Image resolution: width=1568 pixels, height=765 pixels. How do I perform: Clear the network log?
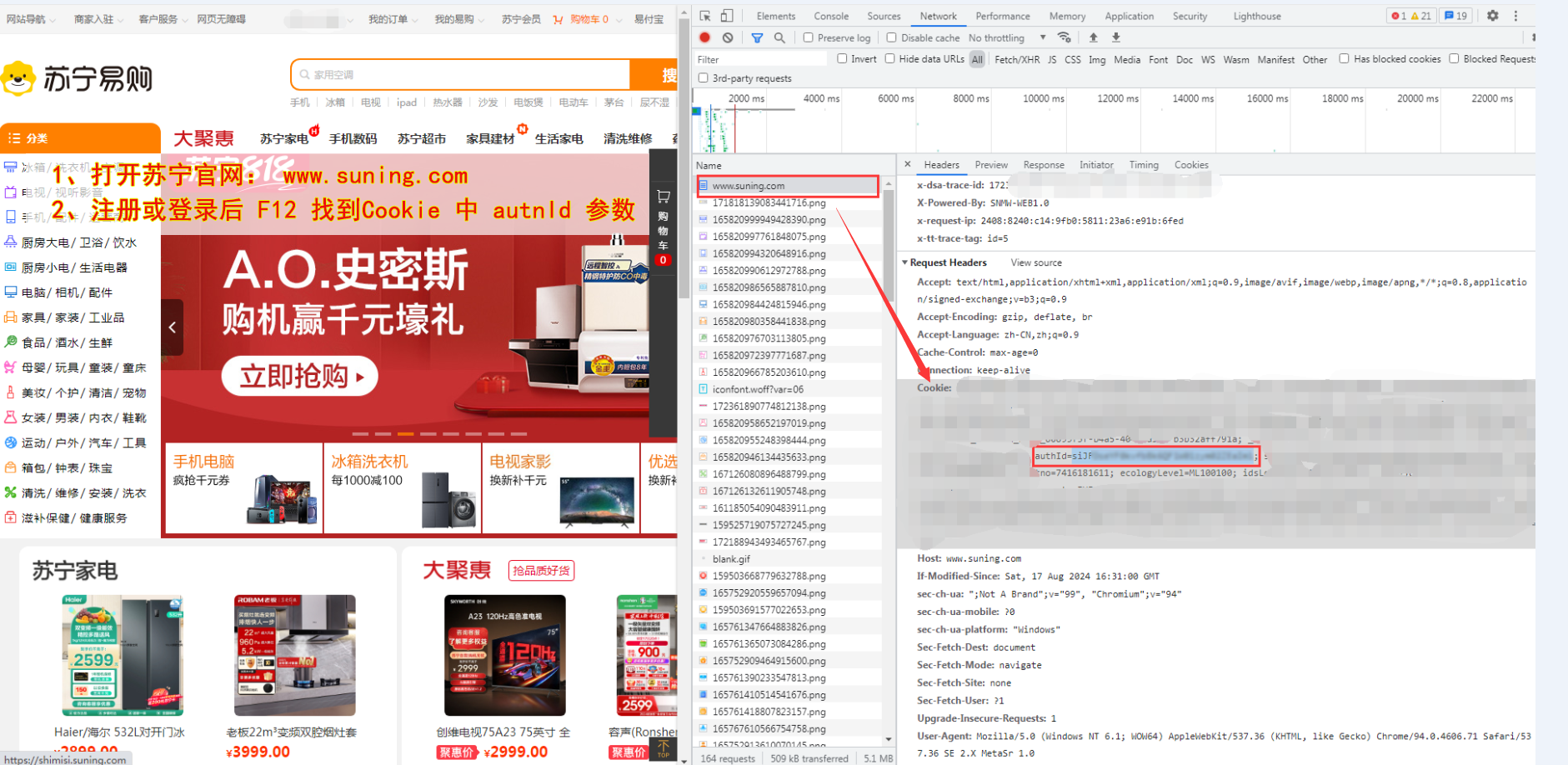(728, 37)
